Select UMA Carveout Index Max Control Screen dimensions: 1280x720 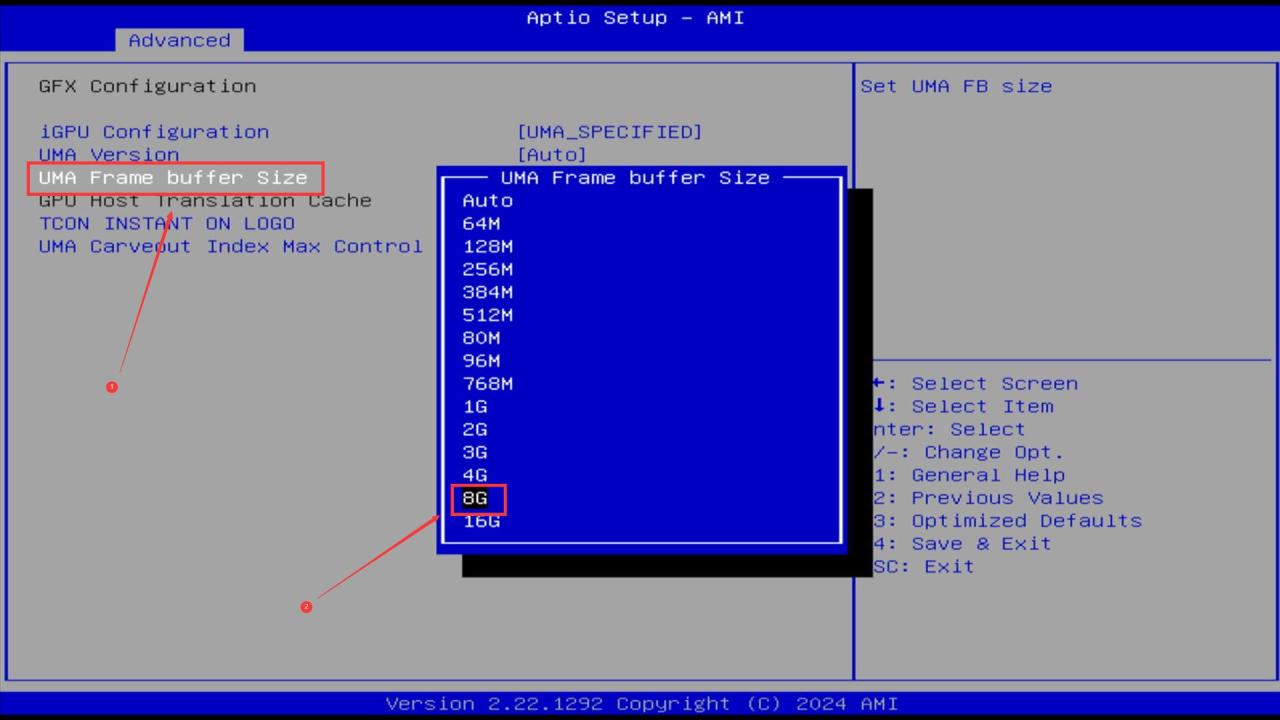[231, 246]
